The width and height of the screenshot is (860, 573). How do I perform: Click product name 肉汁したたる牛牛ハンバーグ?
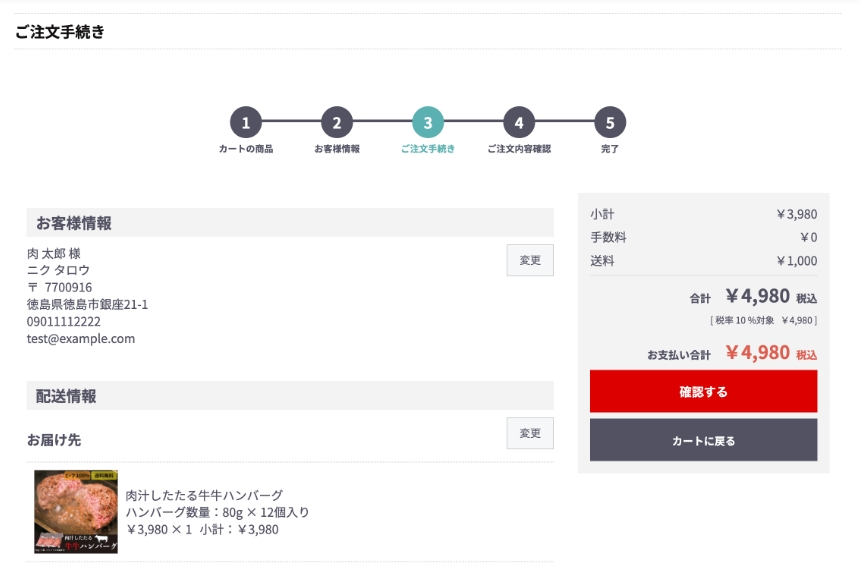pos(204,495)
